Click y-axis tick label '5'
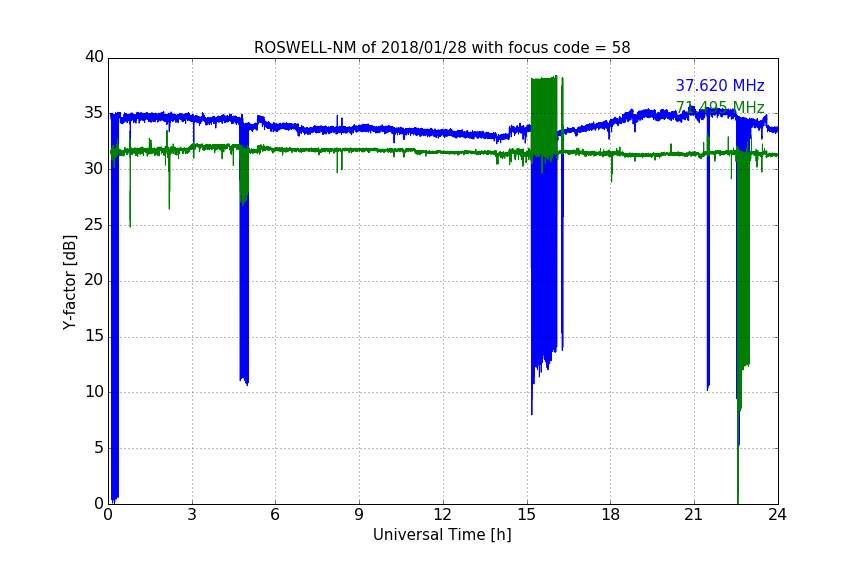Viewport: 864px width, 576px height. point(99,448)
